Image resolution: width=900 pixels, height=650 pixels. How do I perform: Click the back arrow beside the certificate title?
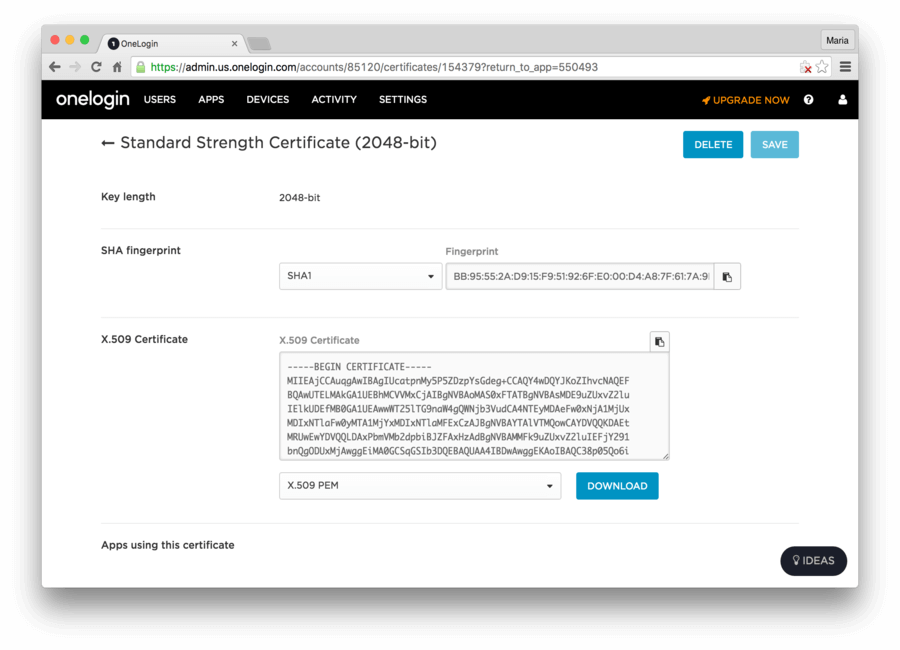[107, 143]
